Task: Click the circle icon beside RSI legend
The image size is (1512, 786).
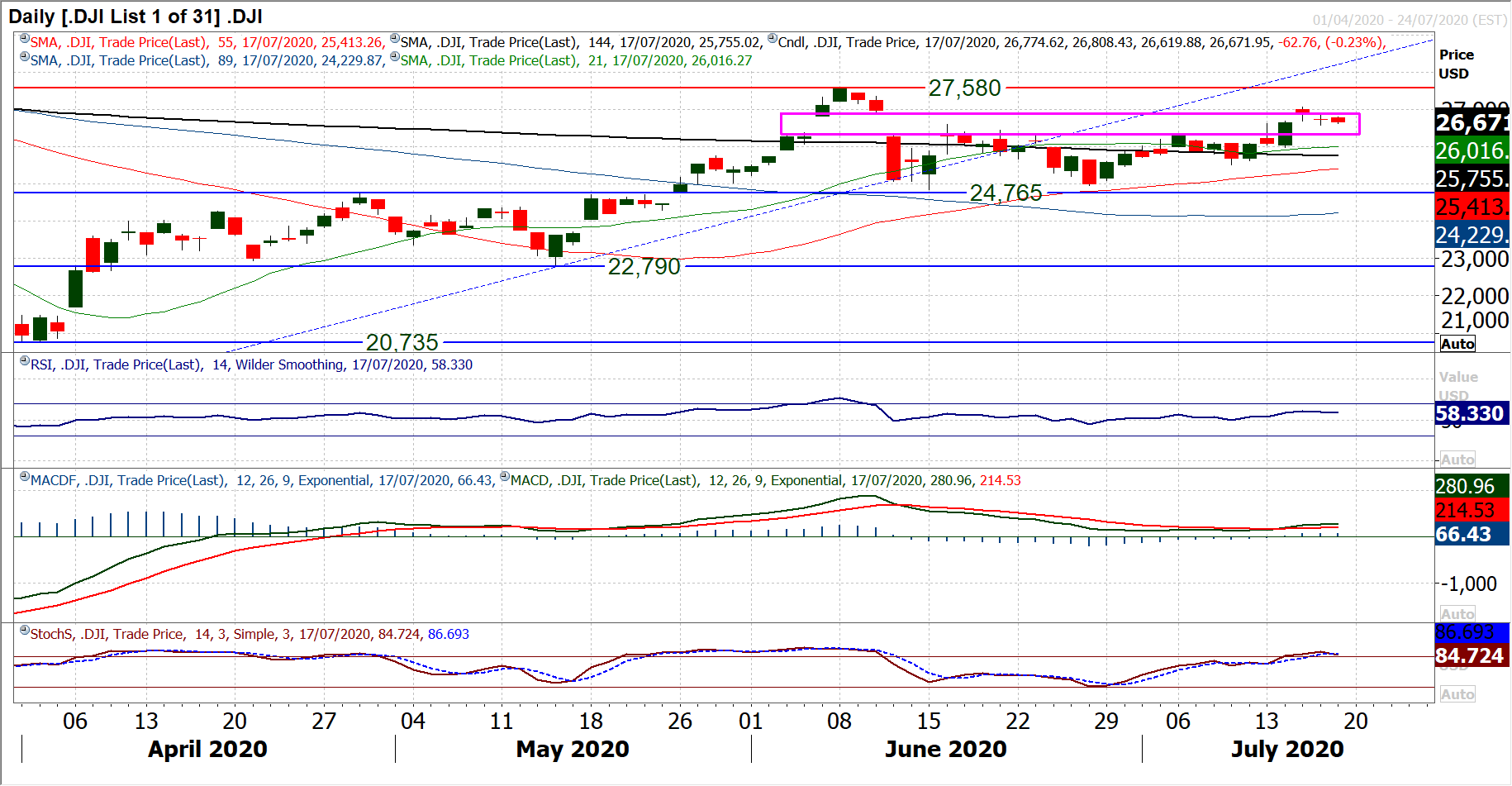Action: coord(25,361)
